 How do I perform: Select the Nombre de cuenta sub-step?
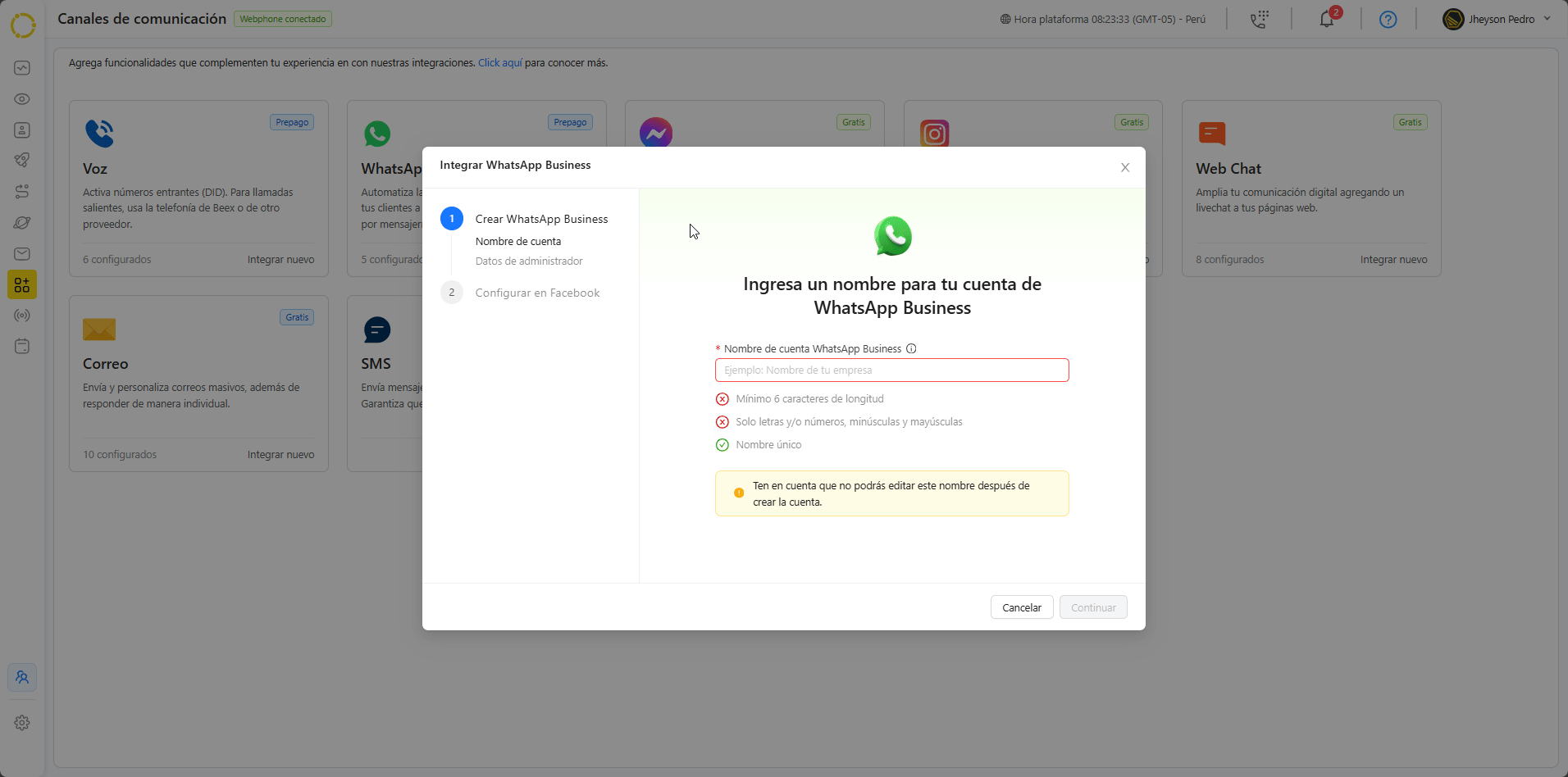(518, 242)
